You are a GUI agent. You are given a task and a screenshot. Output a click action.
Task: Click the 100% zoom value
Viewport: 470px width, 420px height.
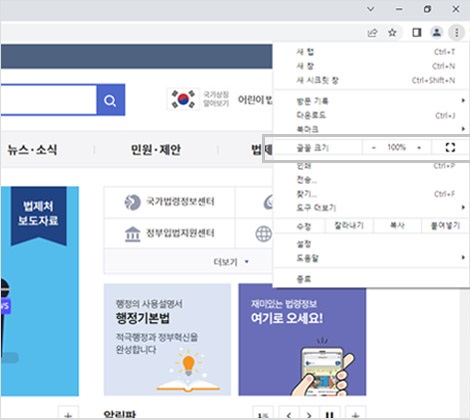(396, 147)
